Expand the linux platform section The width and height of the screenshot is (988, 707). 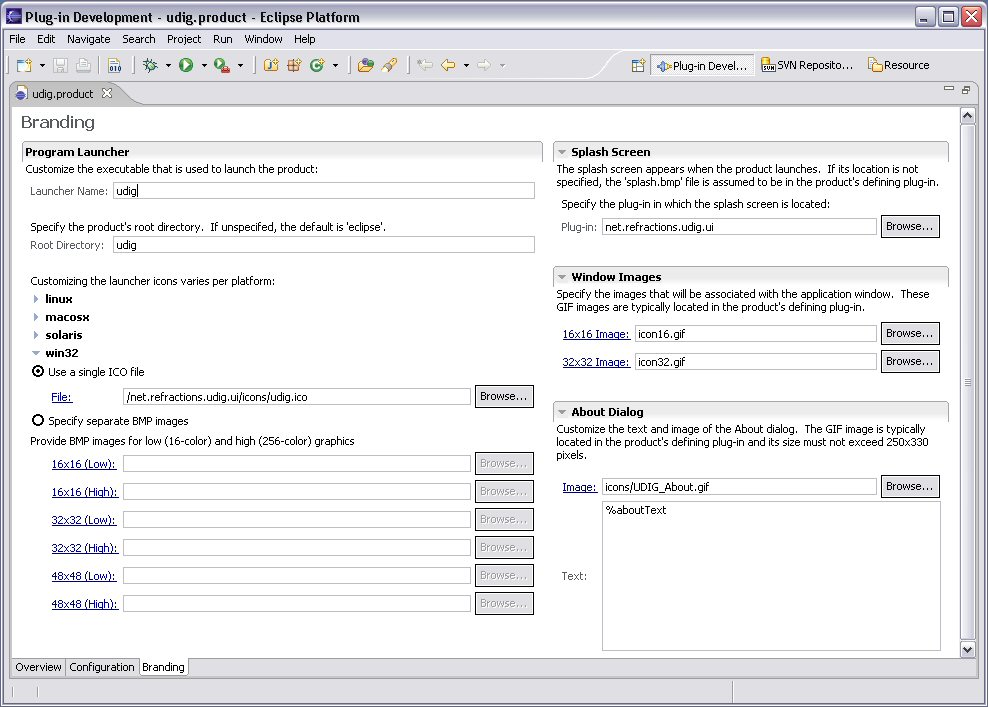click(x=37, y=299)
